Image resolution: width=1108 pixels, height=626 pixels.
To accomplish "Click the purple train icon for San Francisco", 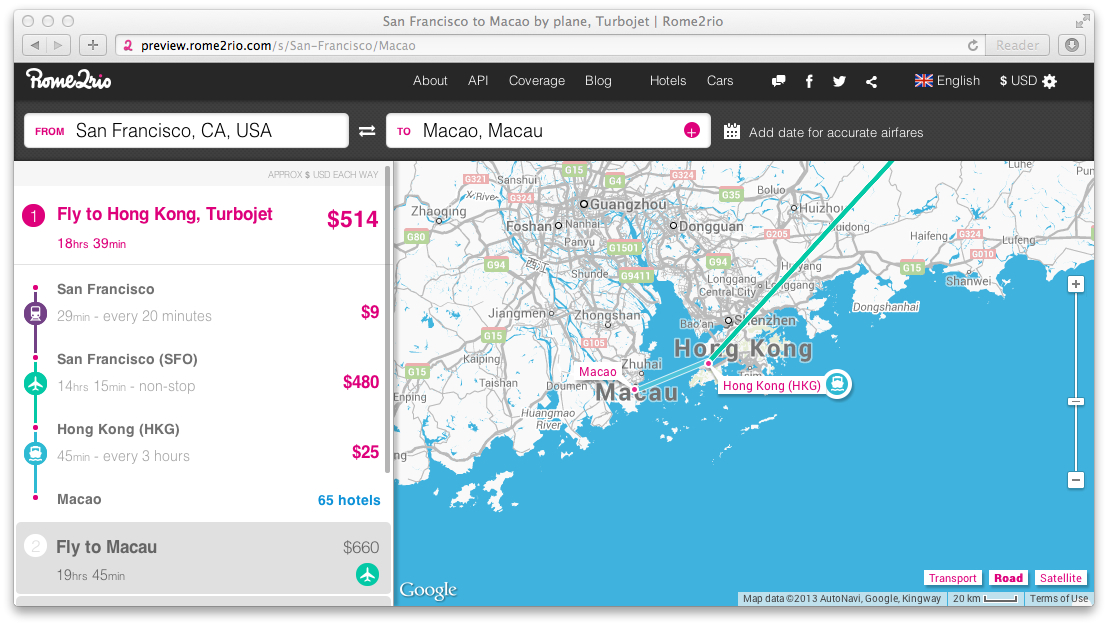I will pos(35,313).
